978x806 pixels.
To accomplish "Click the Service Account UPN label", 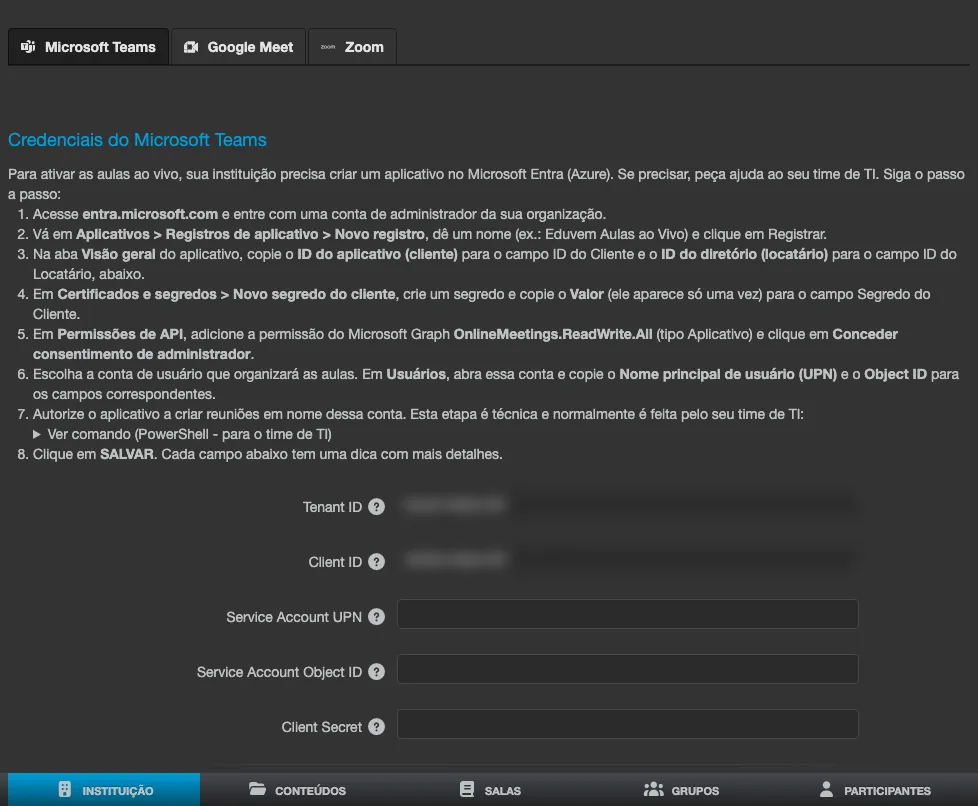I will [x=294, y=617].
